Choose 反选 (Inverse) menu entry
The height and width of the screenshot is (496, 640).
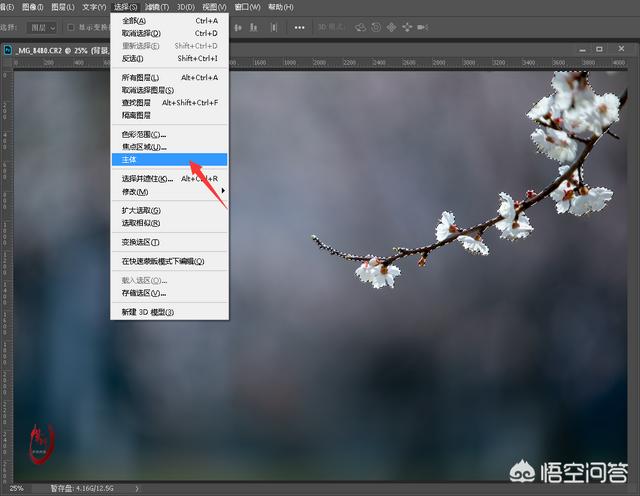point(132,58)
